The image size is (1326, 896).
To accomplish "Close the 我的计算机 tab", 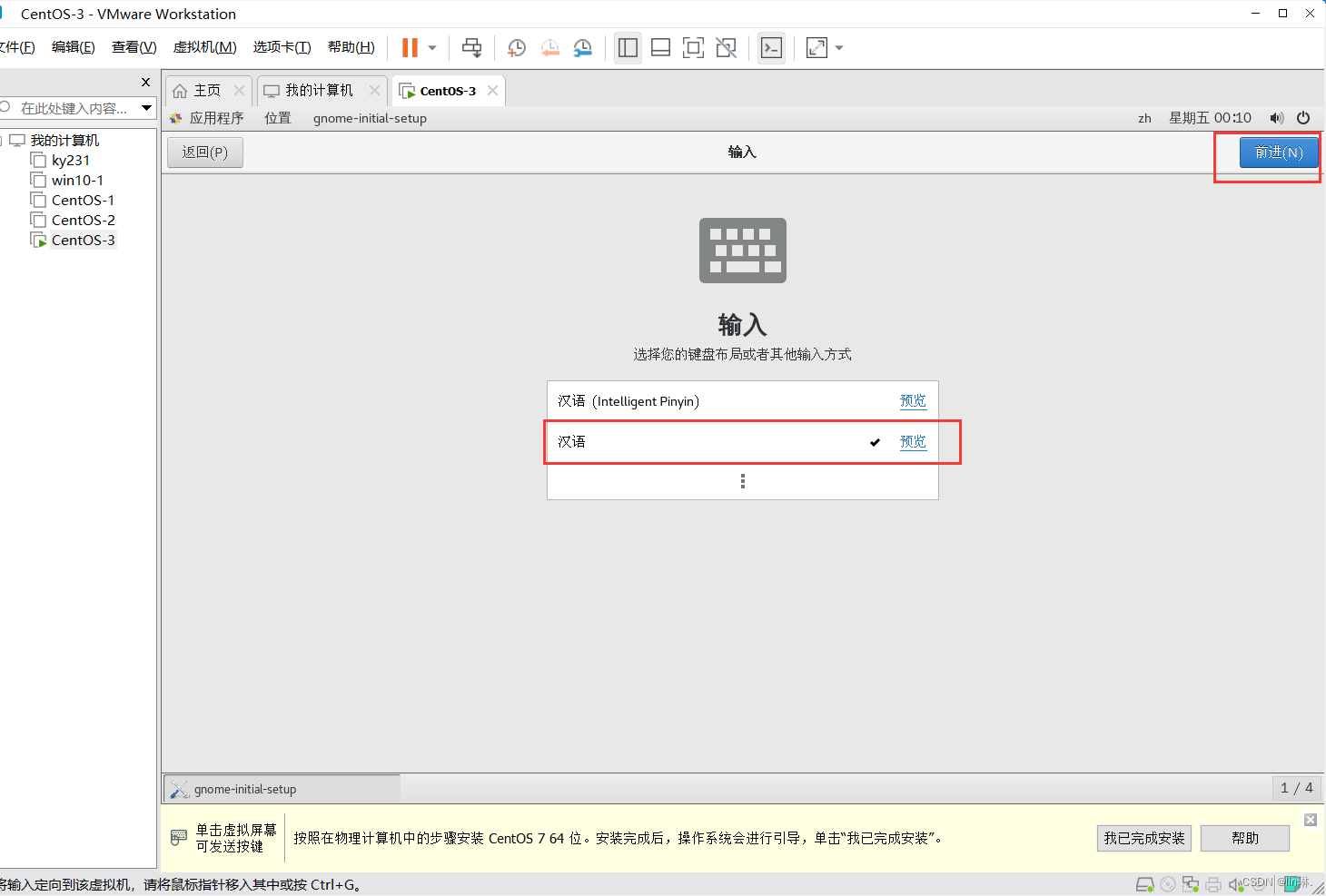I will pos(374,91).
